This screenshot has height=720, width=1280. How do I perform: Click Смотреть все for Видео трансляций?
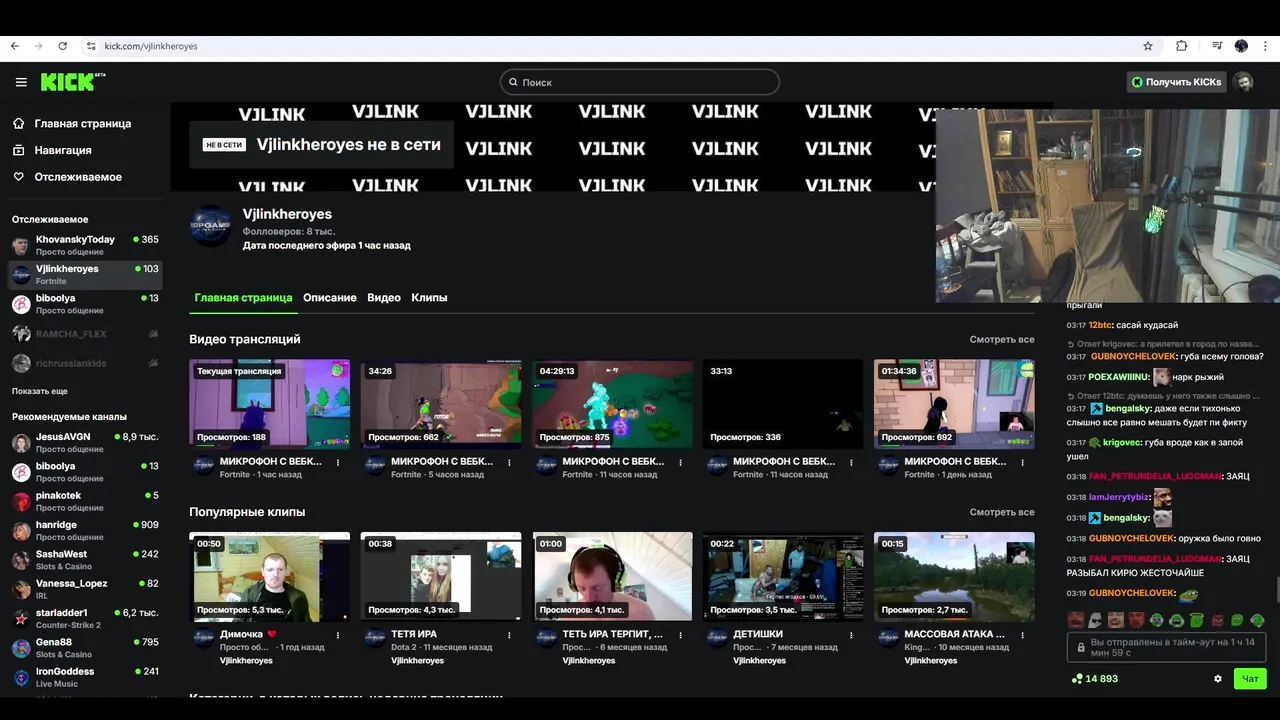click(x=1002, y=340)
